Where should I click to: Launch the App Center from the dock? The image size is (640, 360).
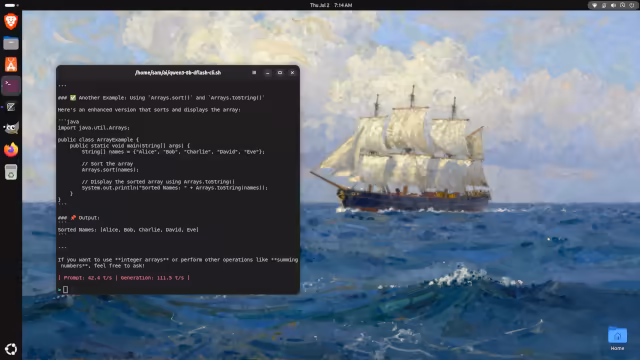pos(11,64)
